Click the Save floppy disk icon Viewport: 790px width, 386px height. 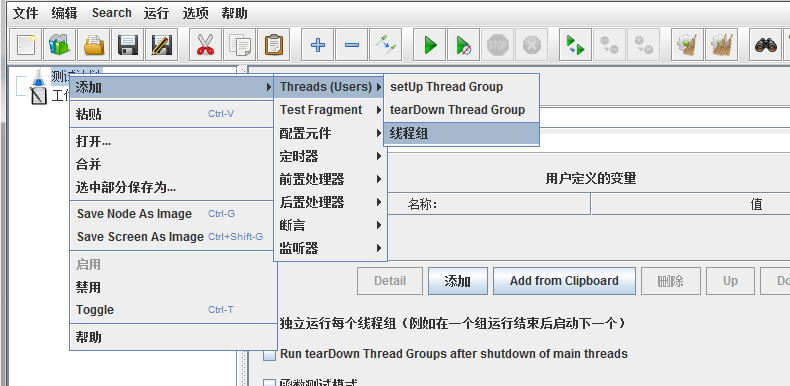pyautogui.click(x=127, y=45)
